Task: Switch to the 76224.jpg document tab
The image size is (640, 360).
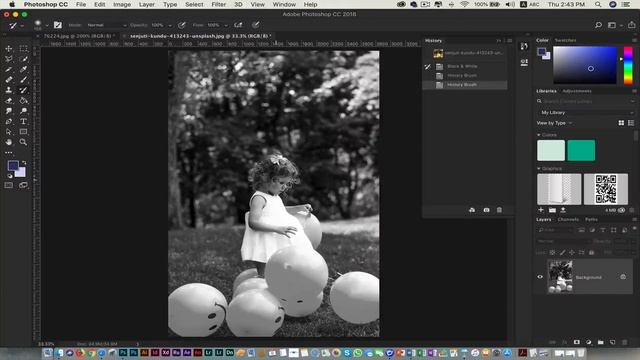Action: point(77,36)
